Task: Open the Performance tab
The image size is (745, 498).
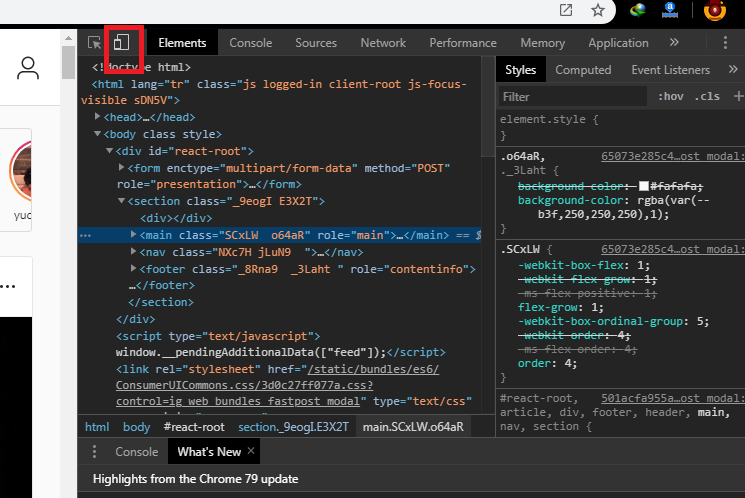Action: coord(463,43)
